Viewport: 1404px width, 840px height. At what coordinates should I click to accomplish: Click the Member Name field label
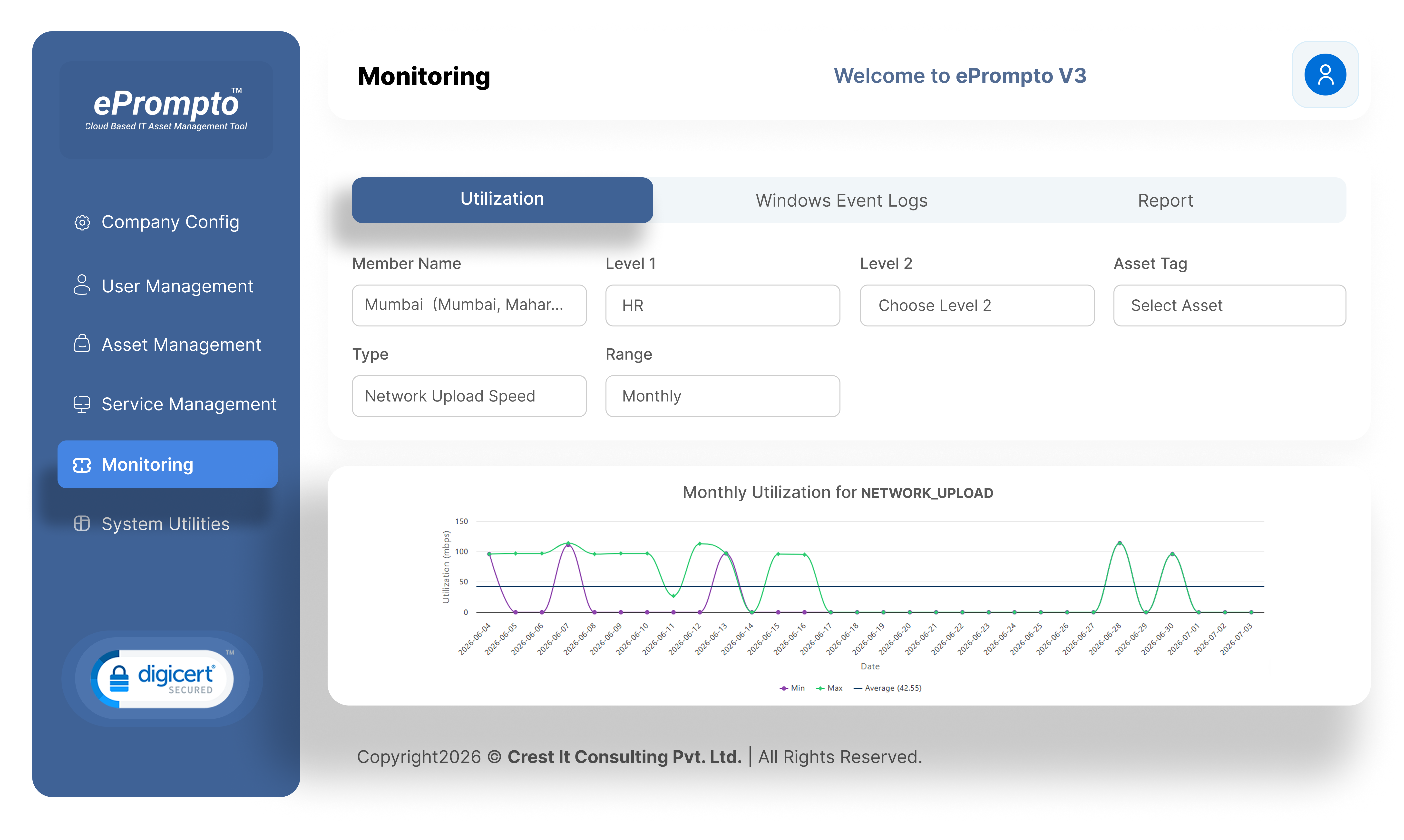pos(406,264)
